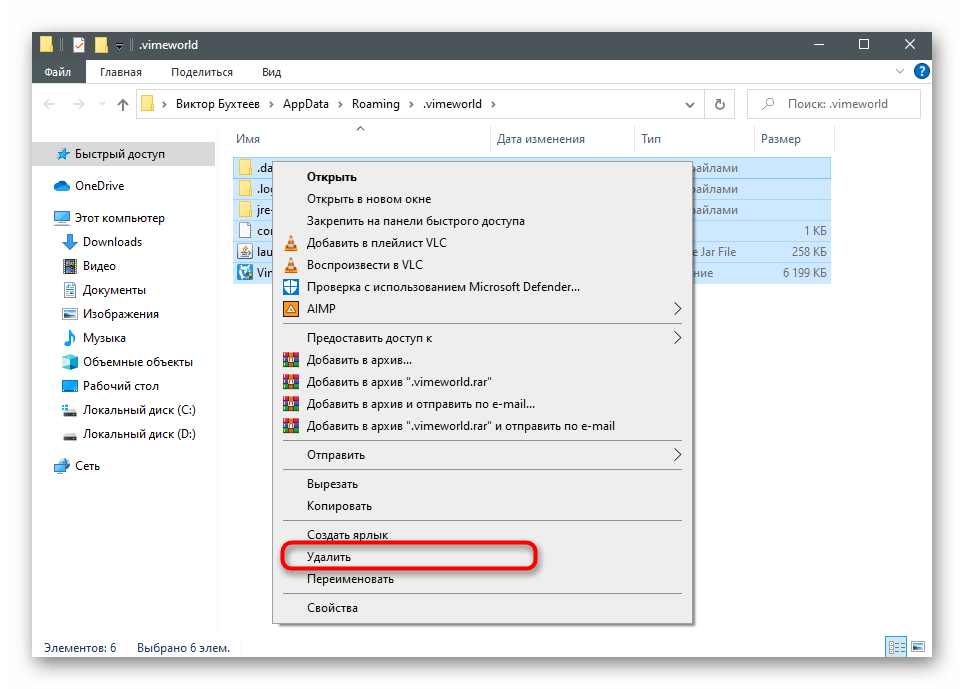Open the Файл tab
Image resolution: width=964 pixels, height=689 pixels.
pyautogui.click(x=58, y=72)
